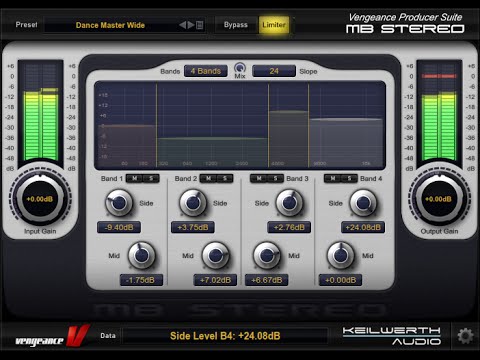Click the input level meter

[40, 113]
